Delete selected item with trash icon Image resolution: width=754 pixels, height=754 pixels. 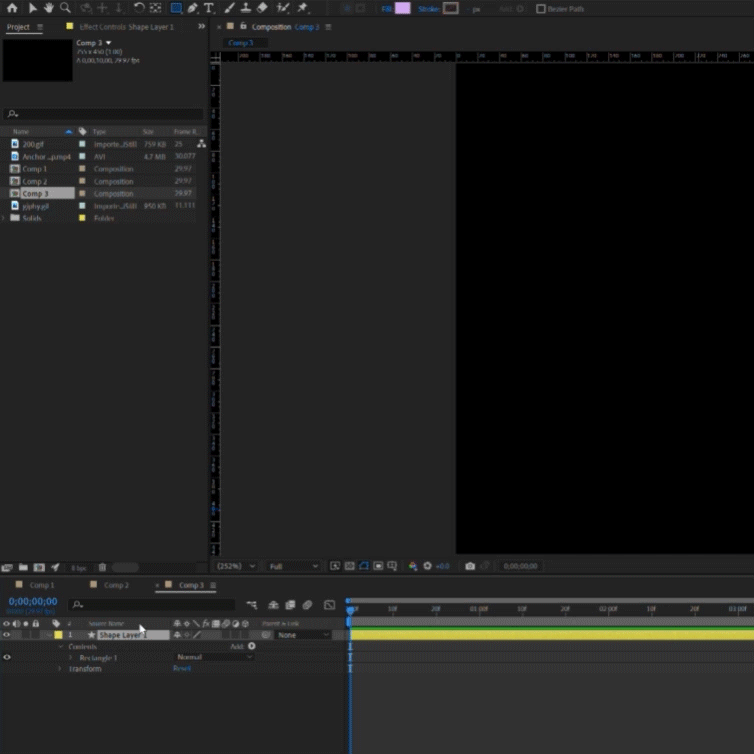pos(102,567)
